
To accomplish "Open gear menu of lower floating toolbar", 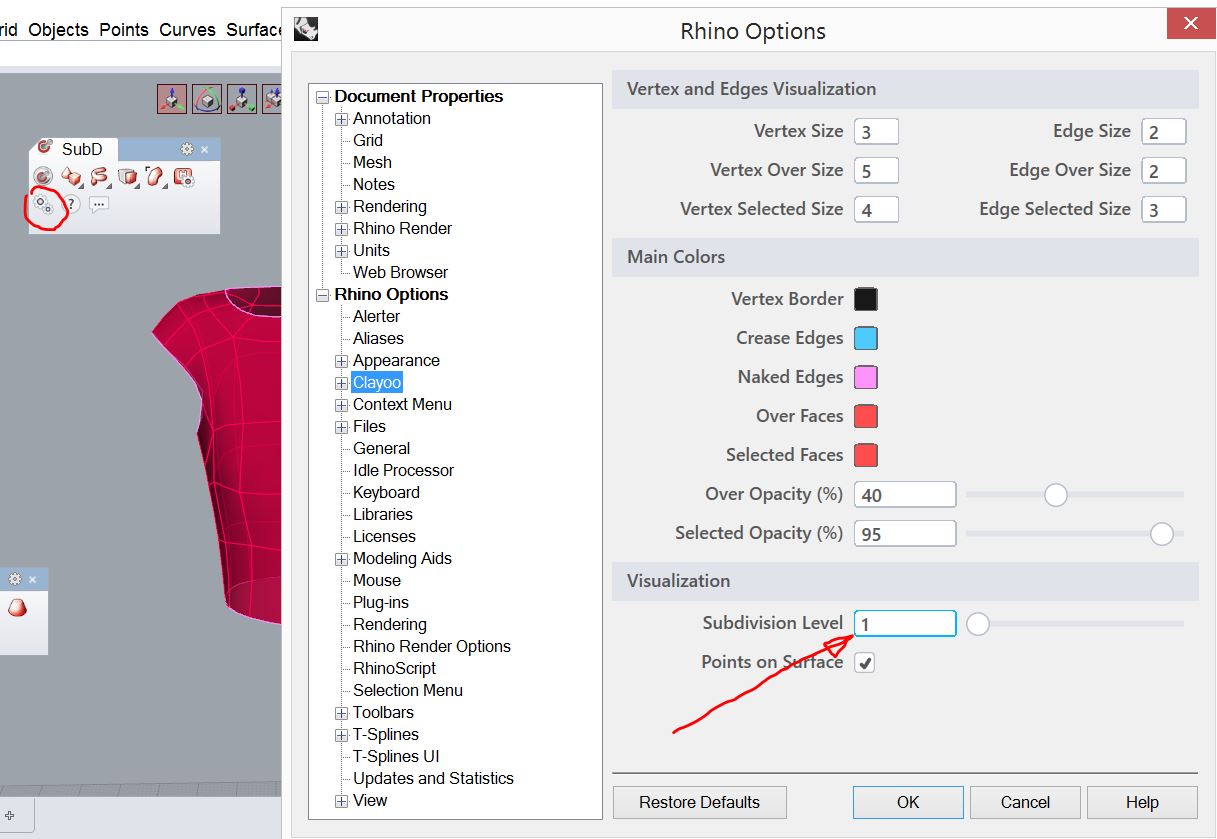I will (x=15, y=579).
